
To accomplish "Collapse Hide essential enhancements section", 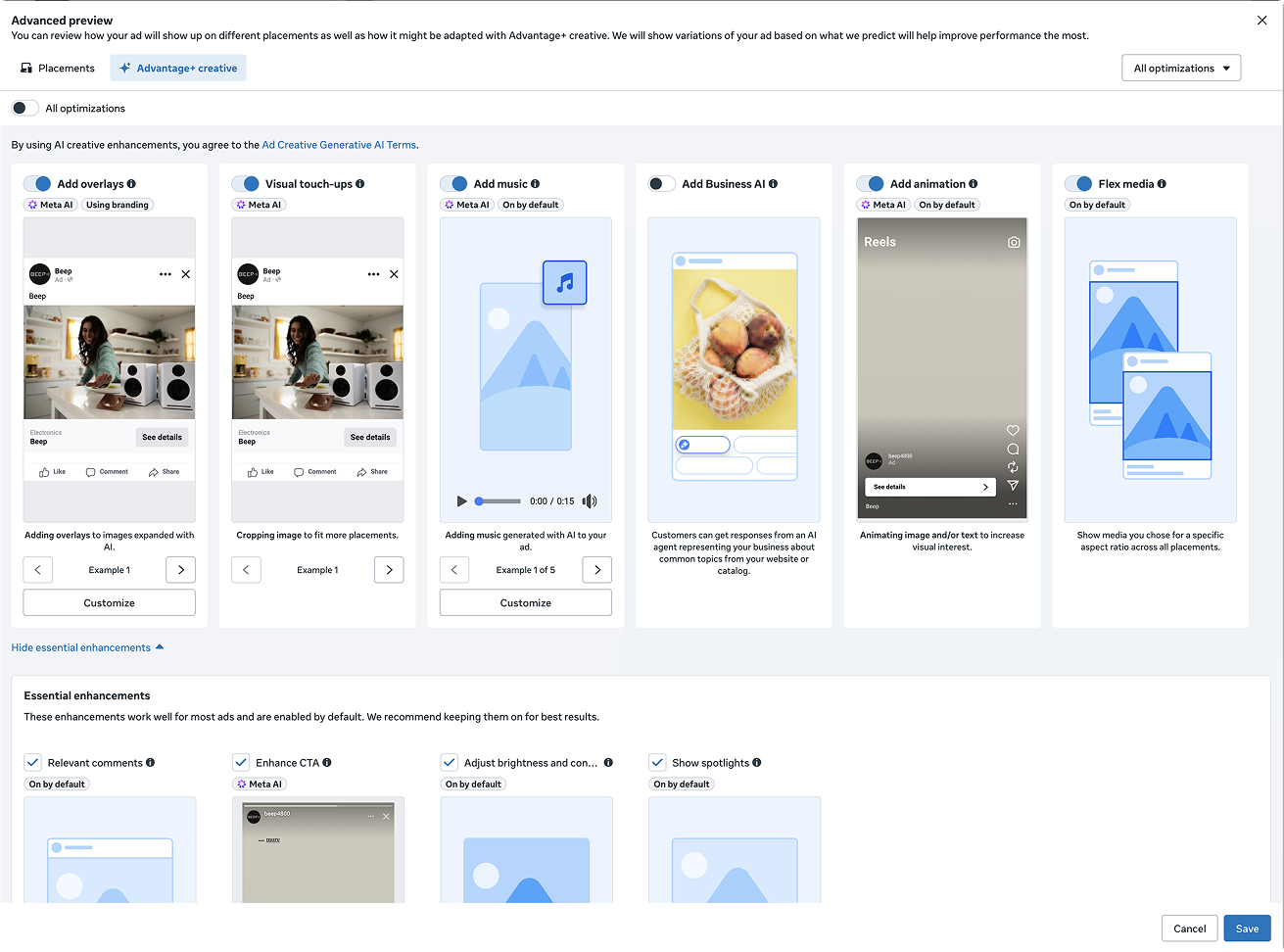I will click(x=87, y=647).
